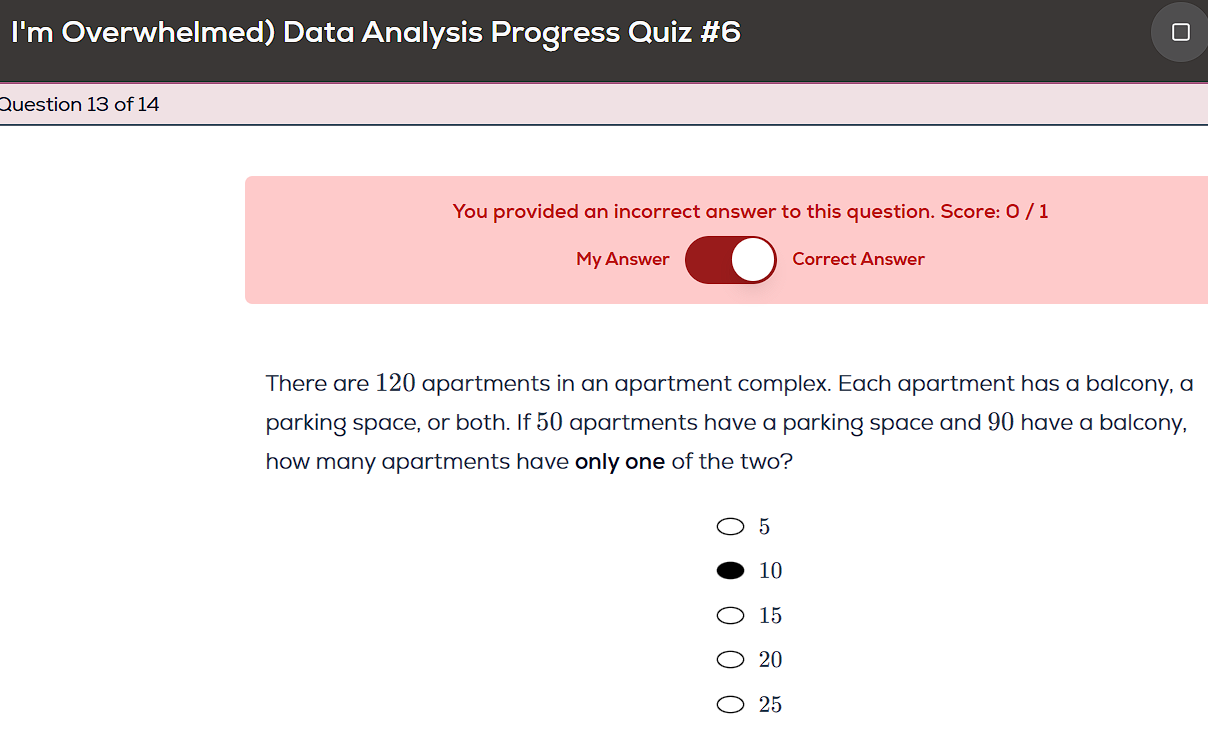Choose the radio option 15
Viewport: 1208px width, 743px height.
[731, 616]
